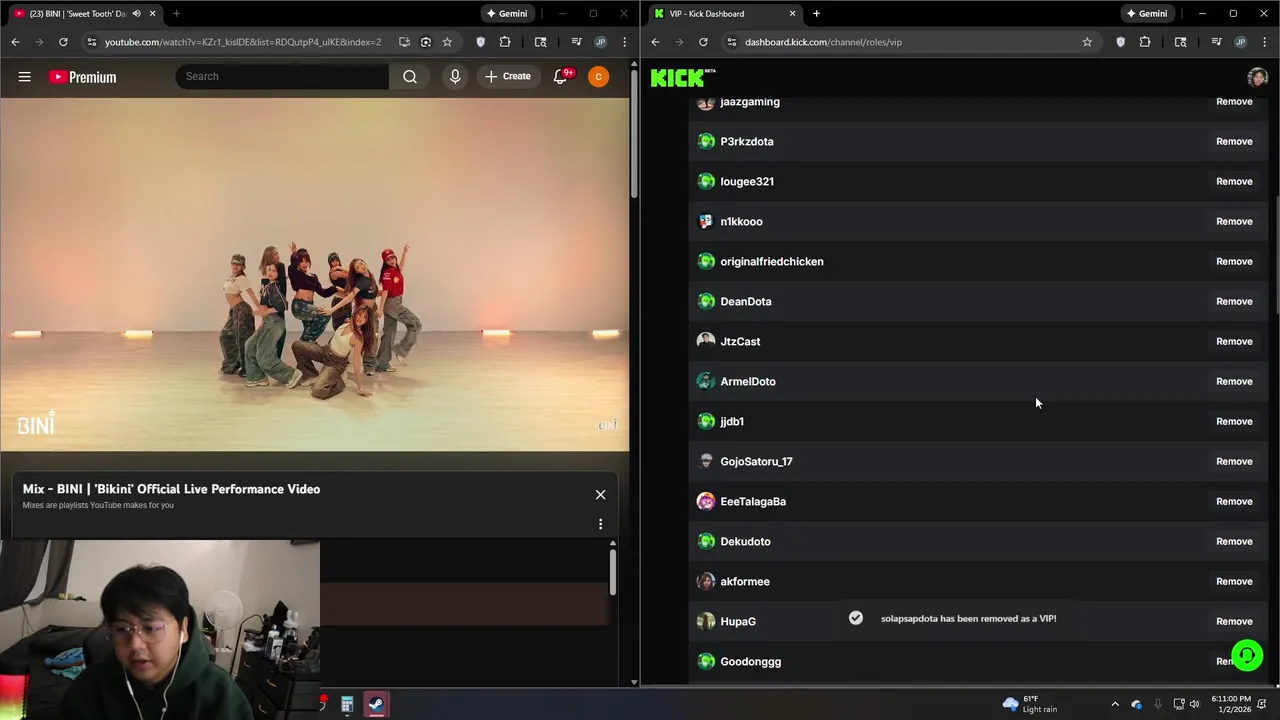Click the GojoSatoru_17 avatar
This screenshot has width=1280, height=720.
pyautogui.click(x=706, y=461)
